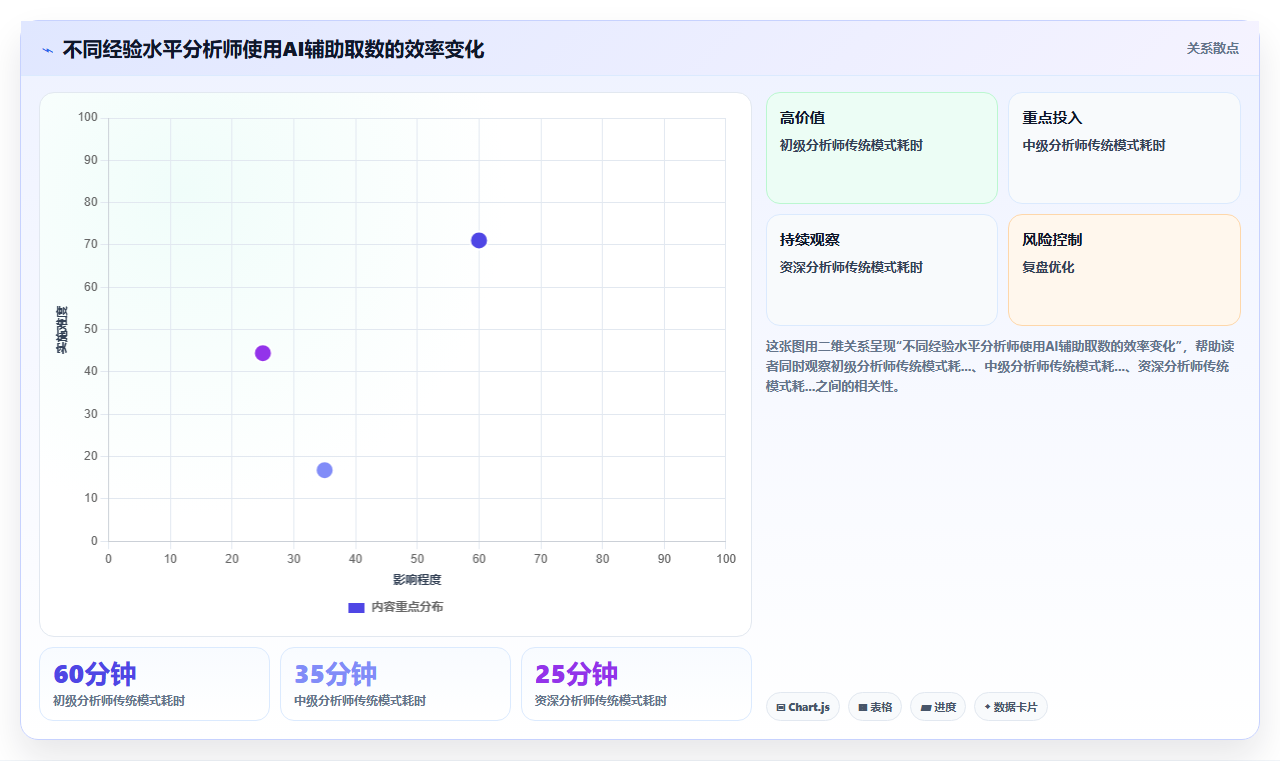Click the 实施难度 y-axis title
Image resolution: width=1280 pixels, height=761 pixels.
(x=62, y=330)
